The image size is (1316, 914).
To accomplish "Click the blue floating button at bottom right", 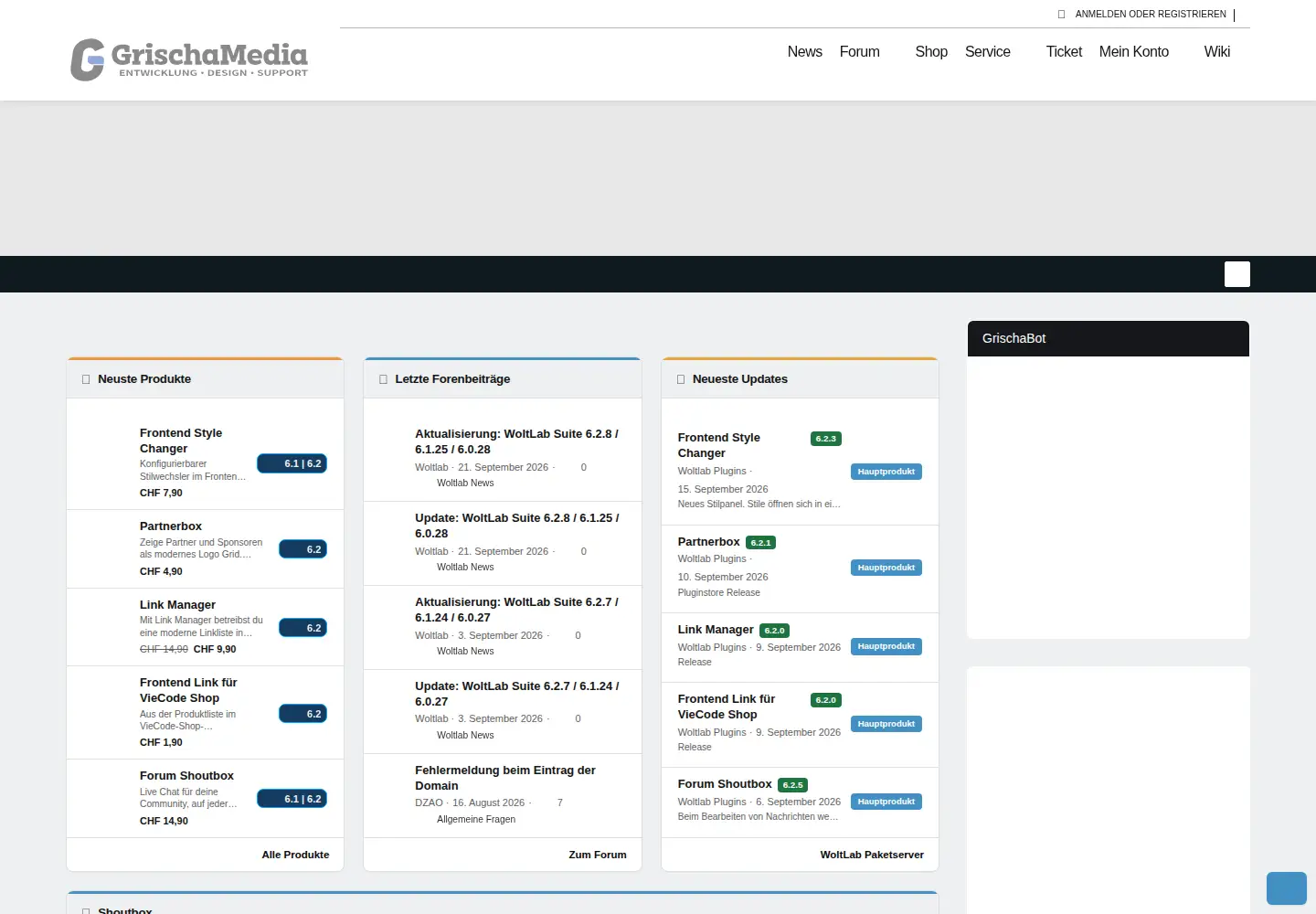I will pos(1287,888).
